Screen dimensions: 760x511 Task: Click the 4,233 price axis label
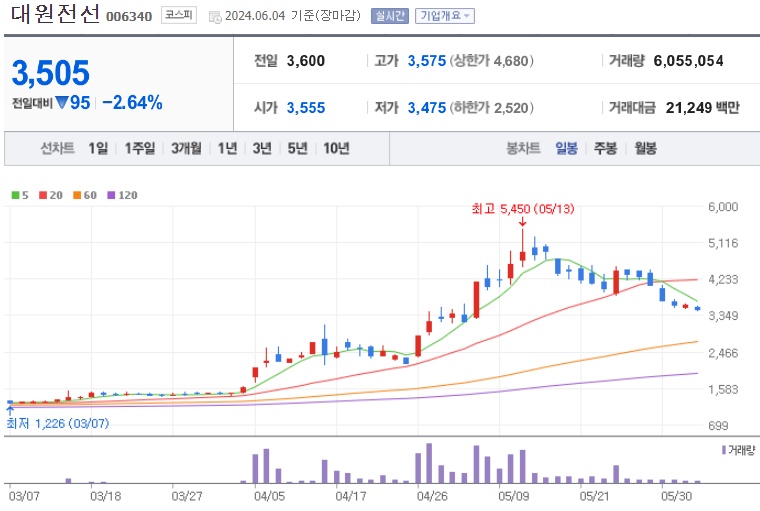723,280
